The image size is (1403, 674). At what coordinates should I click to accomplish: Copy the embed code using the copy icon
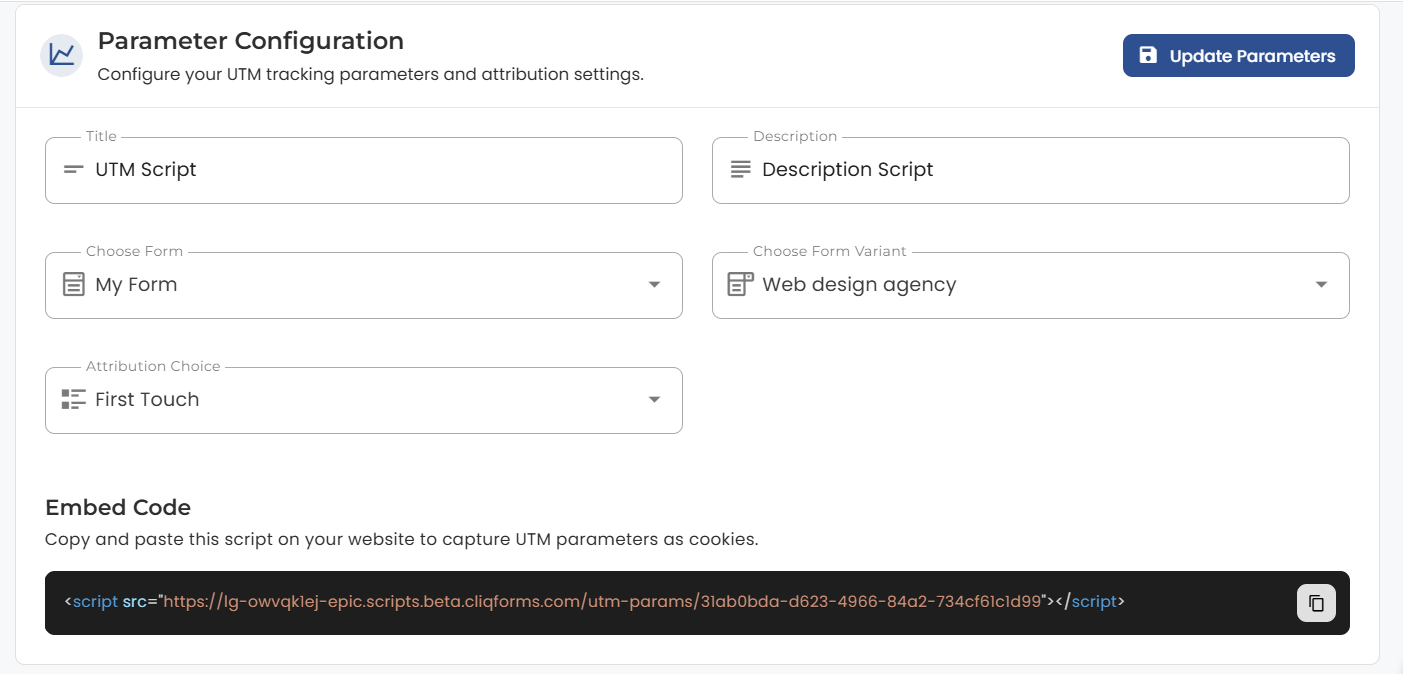coord(1316,603)
